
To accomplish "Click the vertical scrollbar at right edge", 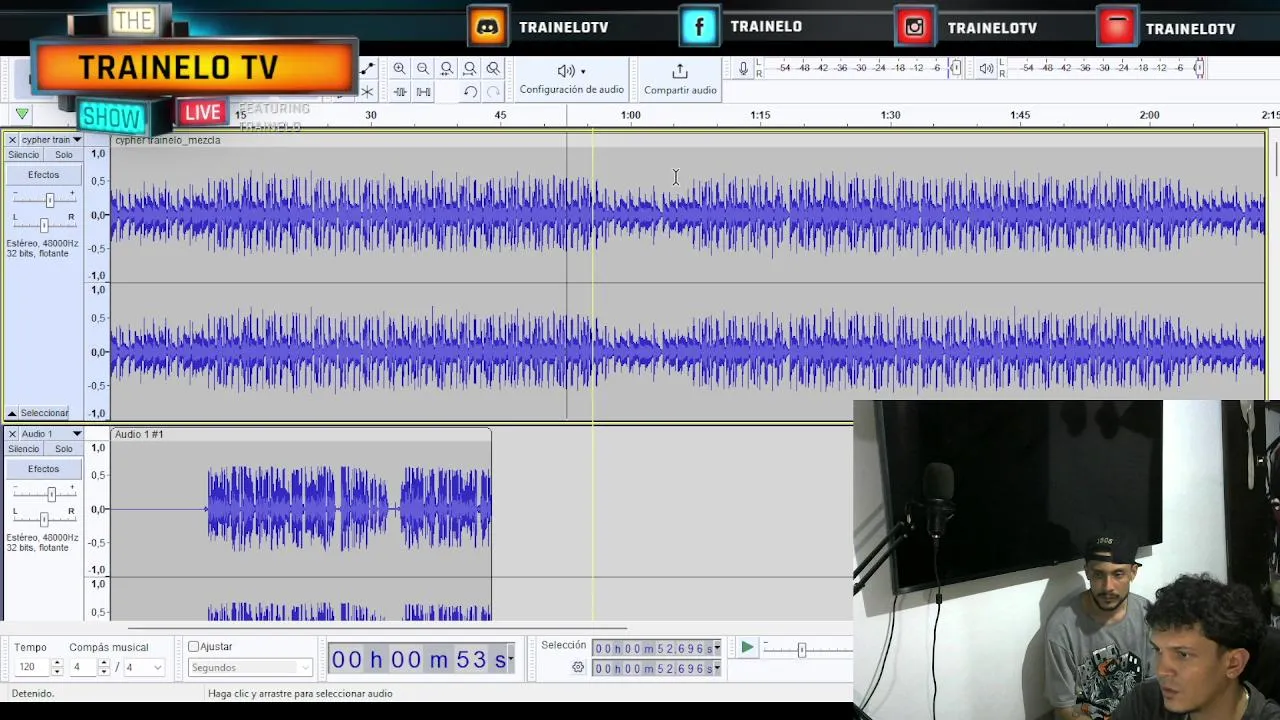I will click(1275, 160).
